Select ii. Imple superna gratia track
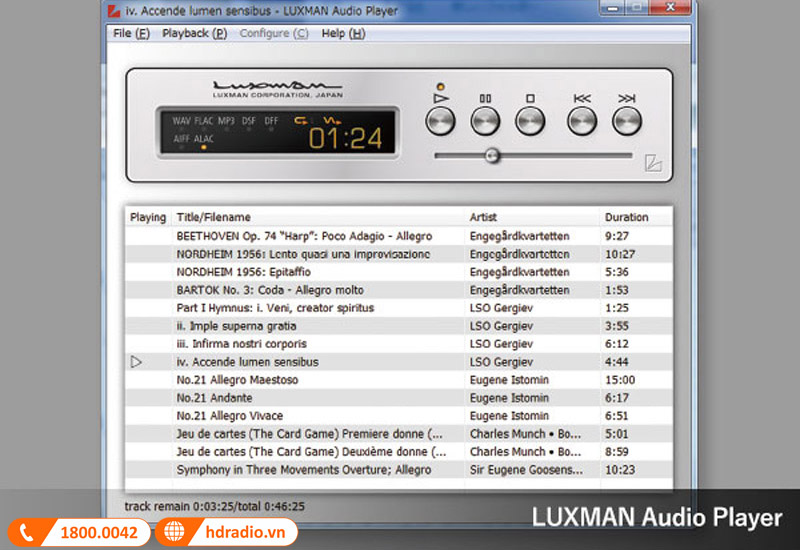The height and width of the screenshot is (550, 800). (x=399, y=326)
